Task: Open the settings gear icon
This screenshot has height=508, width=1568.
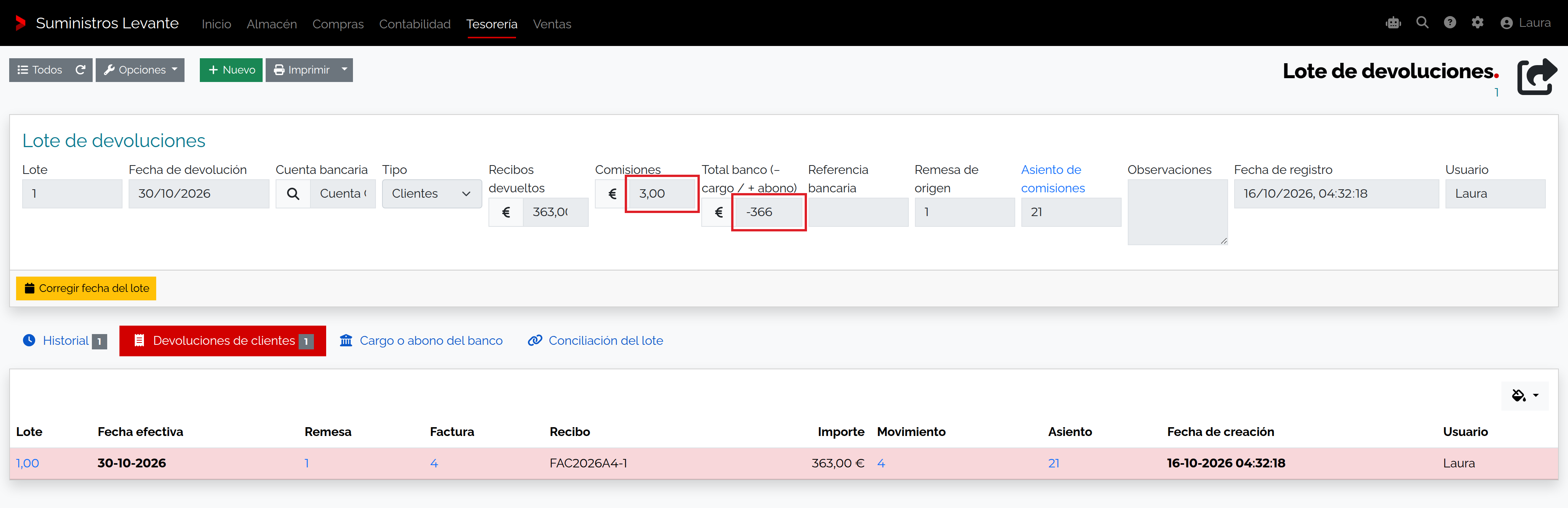Action: point(1477,23)
